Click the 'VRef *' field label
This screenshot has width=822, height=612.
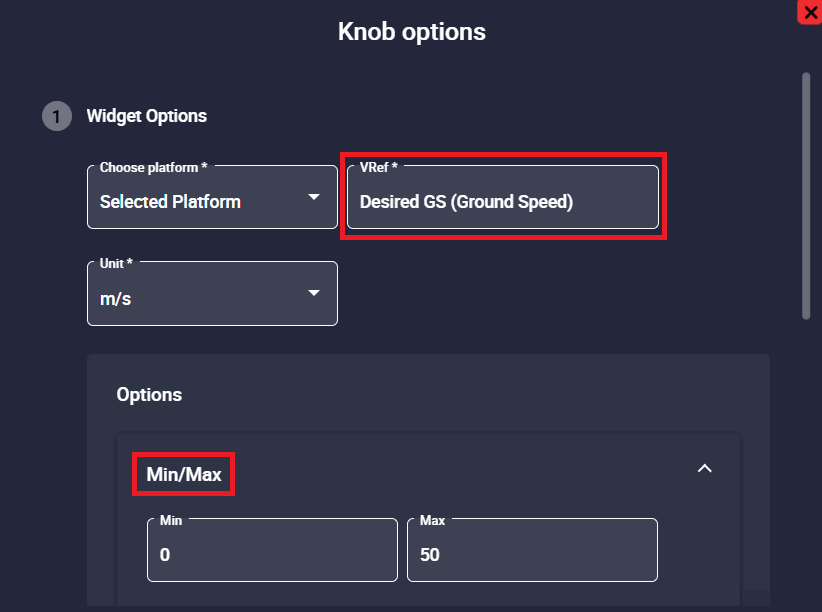coord(380,168)
